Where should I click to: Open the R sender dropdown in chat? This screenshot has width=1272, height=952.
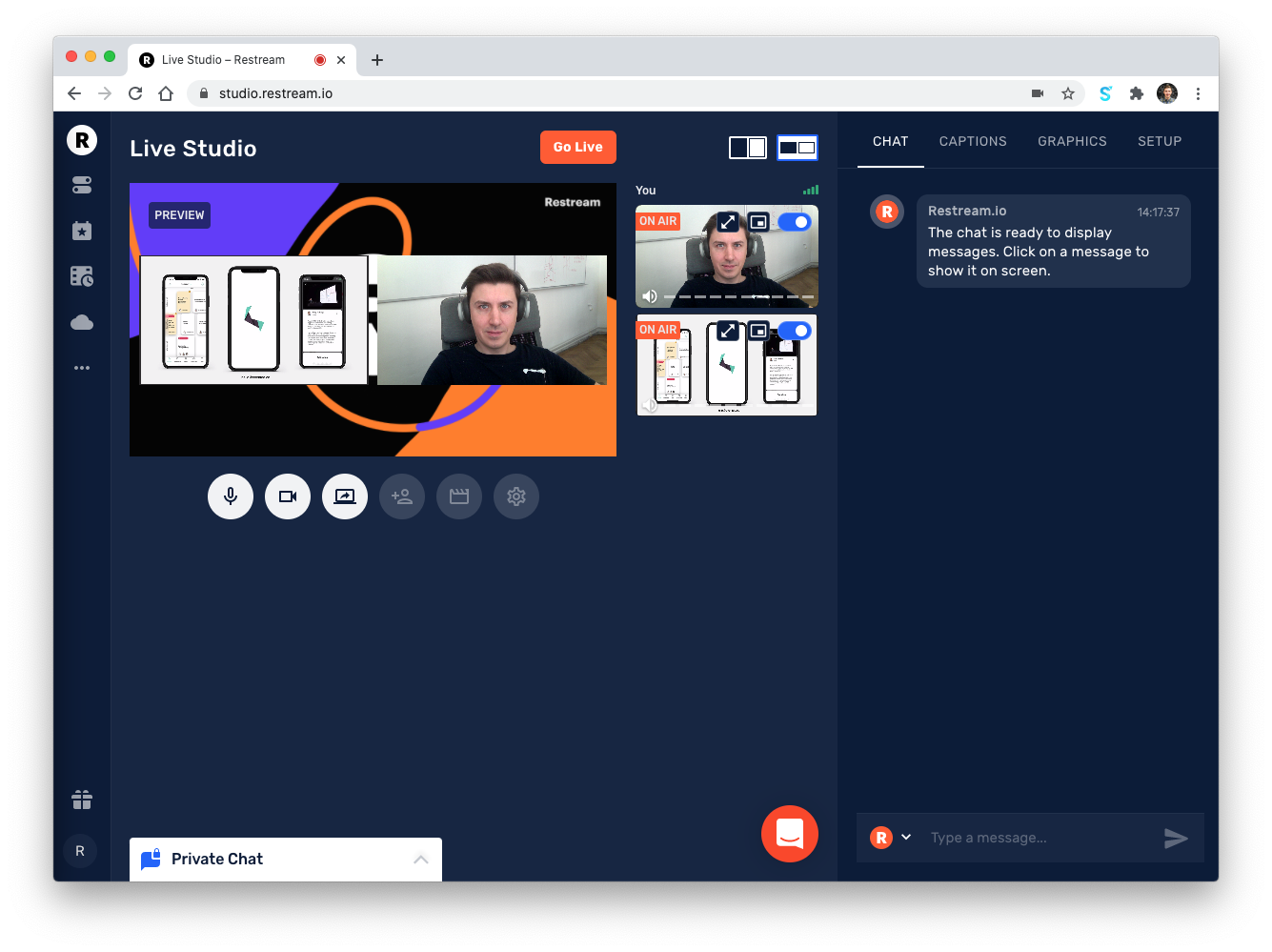click(906, 837)
